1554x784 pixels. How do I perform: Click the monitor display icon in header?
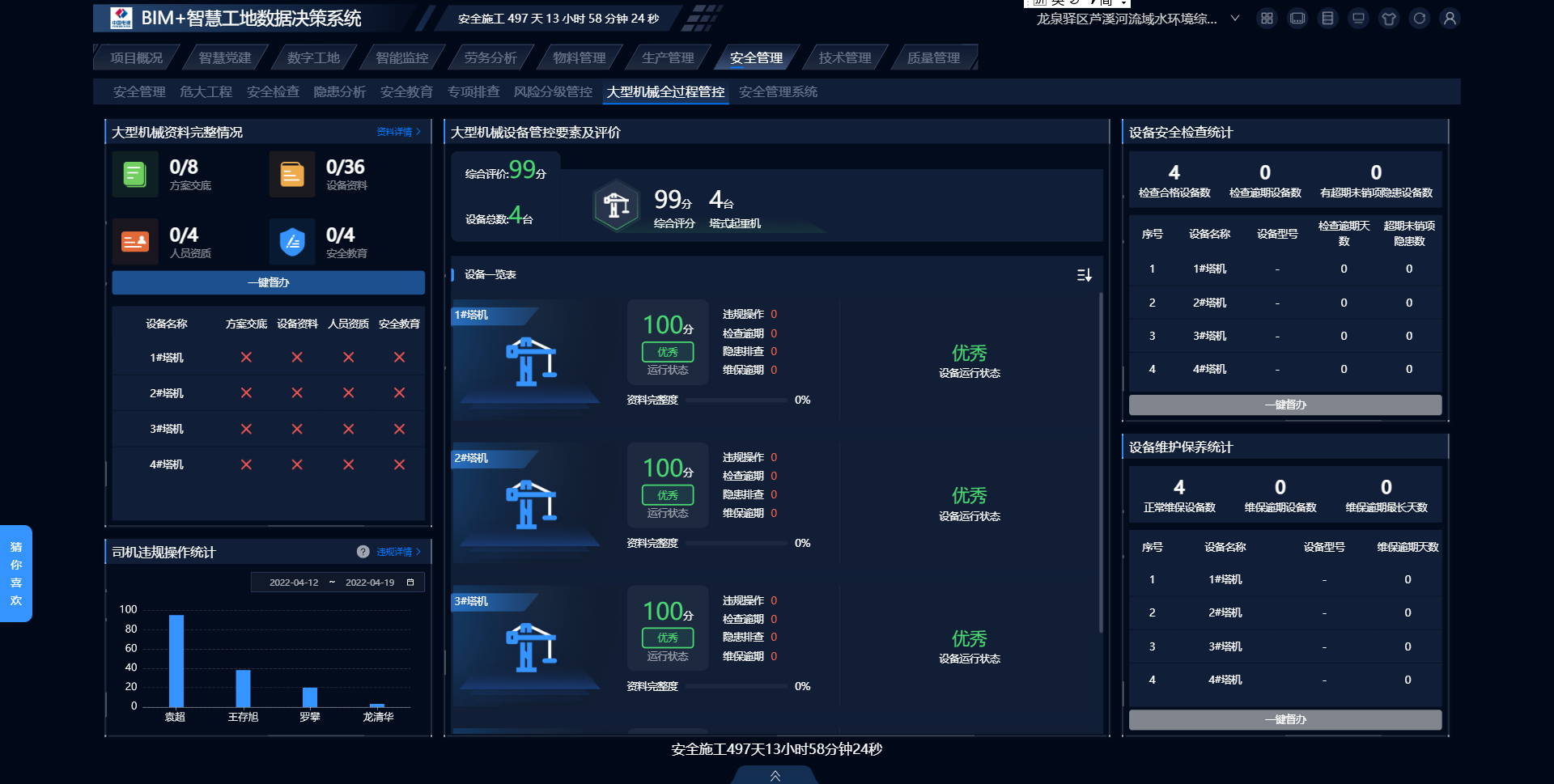1358,19
